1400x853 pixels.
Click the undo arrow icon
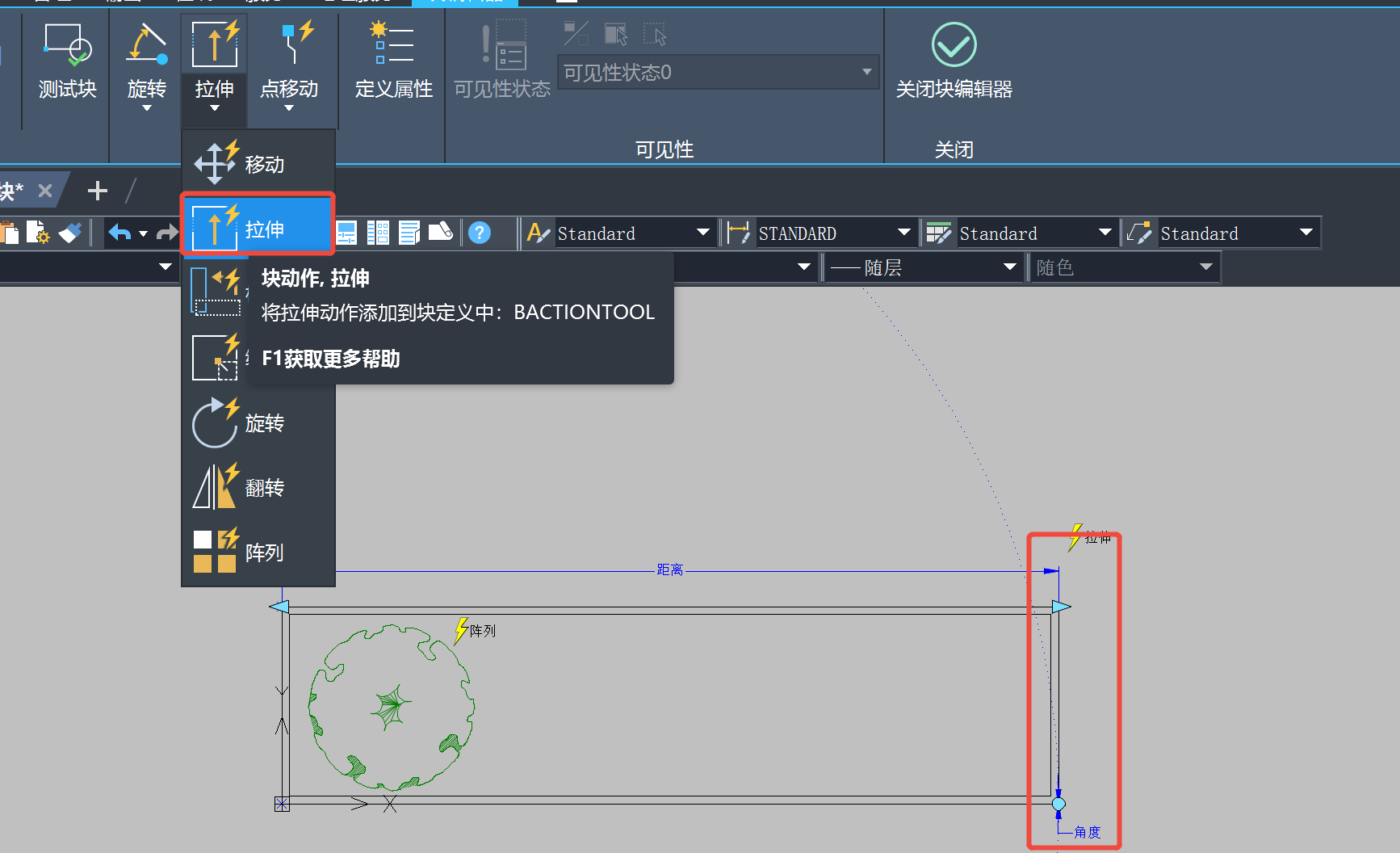[x=119, y=233]
